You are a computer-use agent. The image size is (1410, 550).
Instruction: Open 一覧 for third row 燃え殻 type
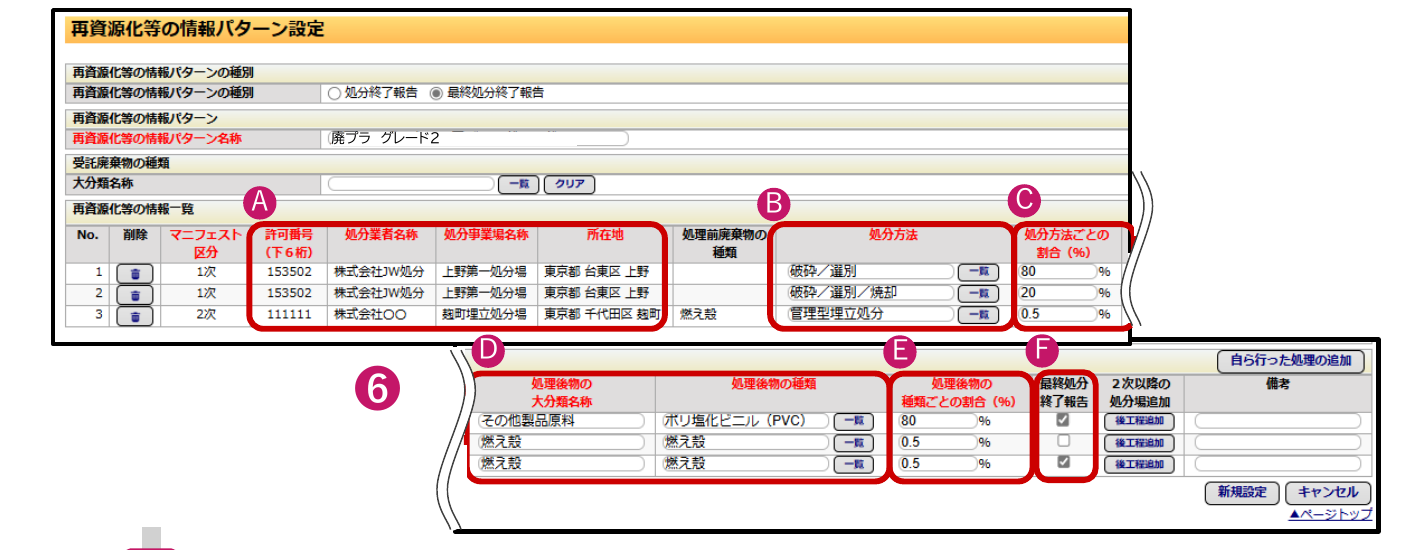pyautogui.click(x=853, y=464)
